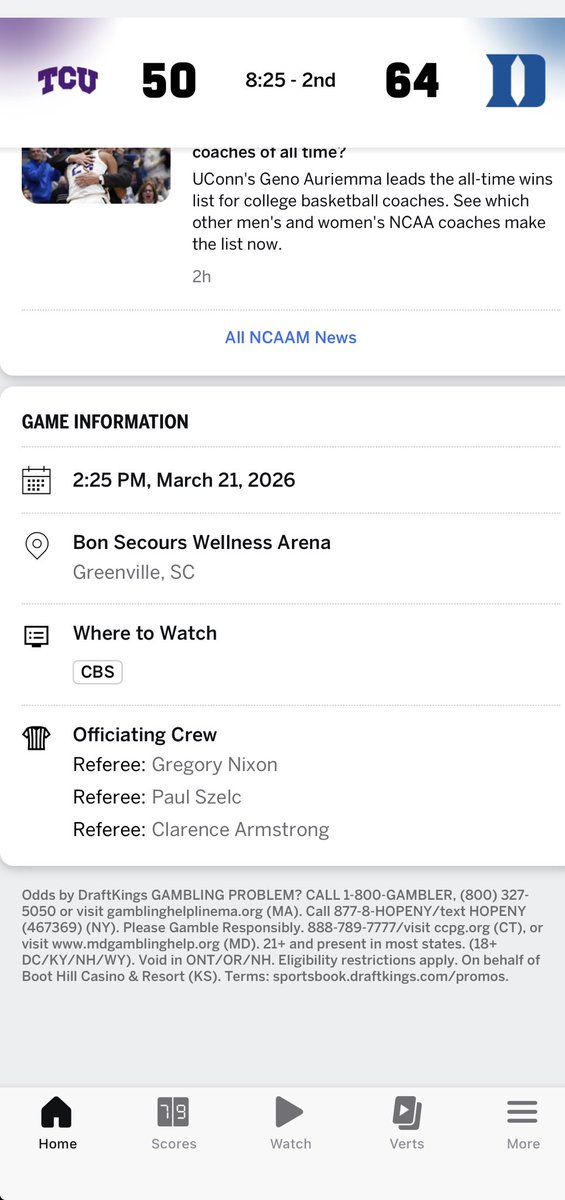
Task: Open the Home tab icon
Action: (x=57, y=1112)
